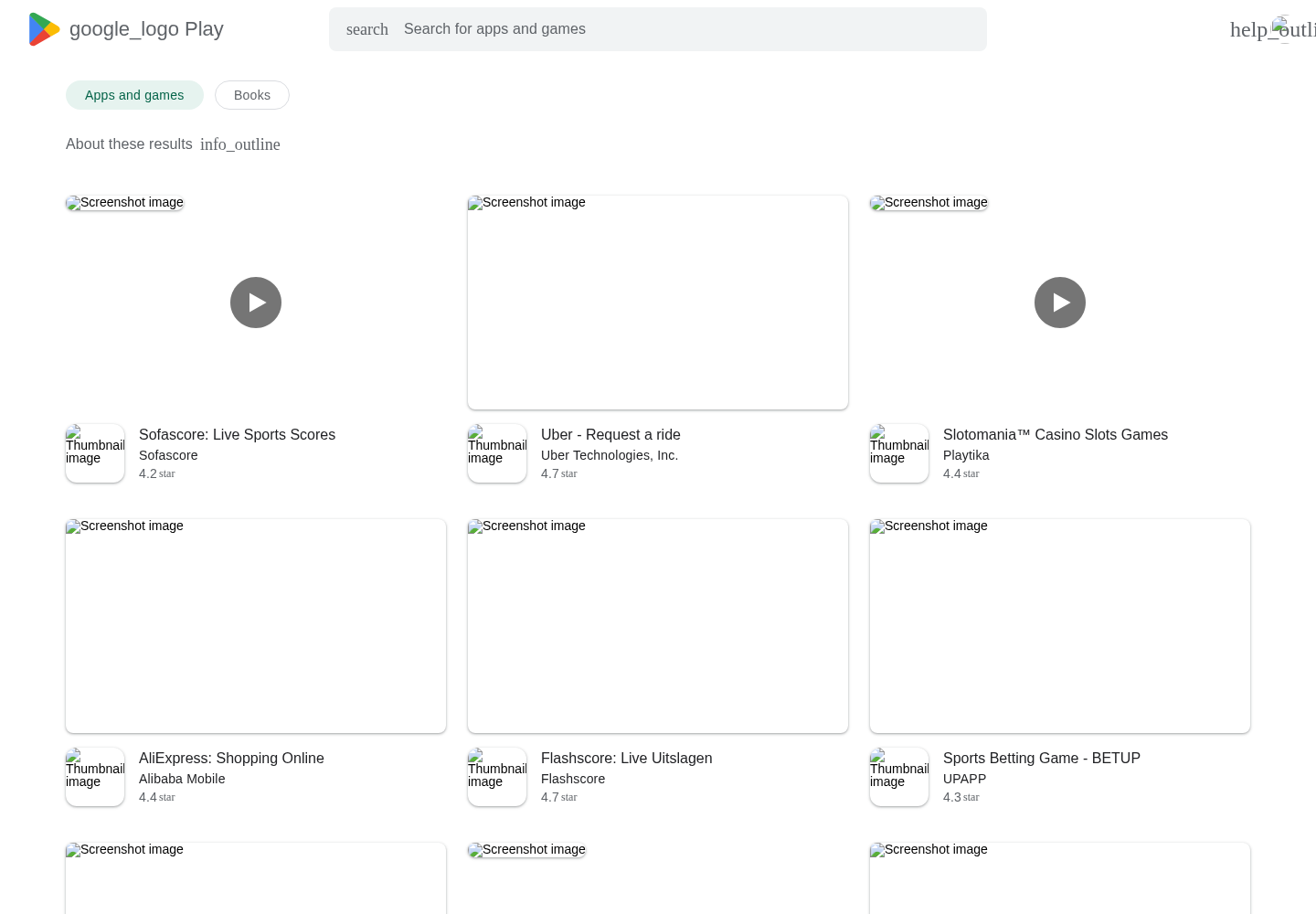Click the Google Play logo

126,29
